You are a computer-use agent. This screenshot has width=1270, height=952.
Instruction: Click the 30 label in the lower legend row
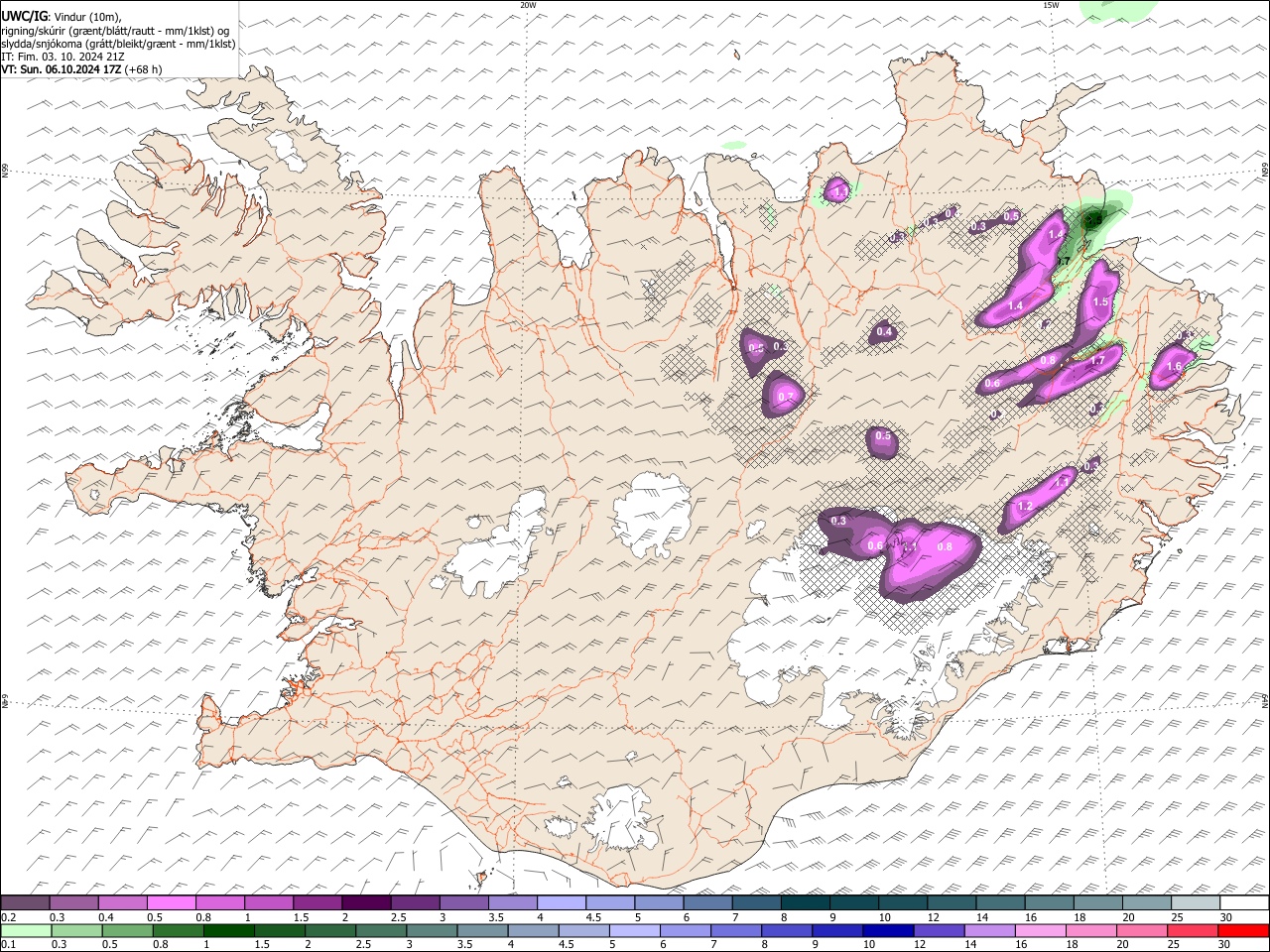tap(1223, 944)
